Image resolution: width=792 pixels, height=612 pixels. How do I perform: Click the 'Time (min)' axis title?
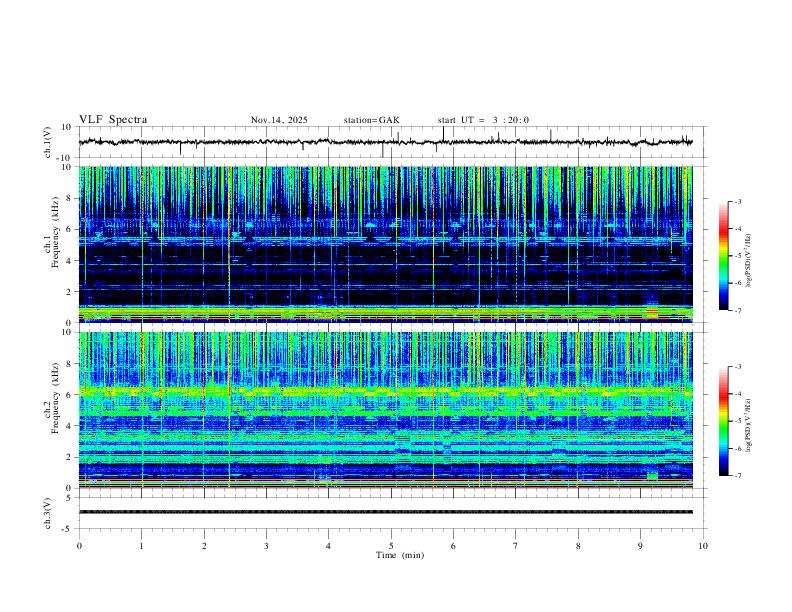(x=400, y=555)
